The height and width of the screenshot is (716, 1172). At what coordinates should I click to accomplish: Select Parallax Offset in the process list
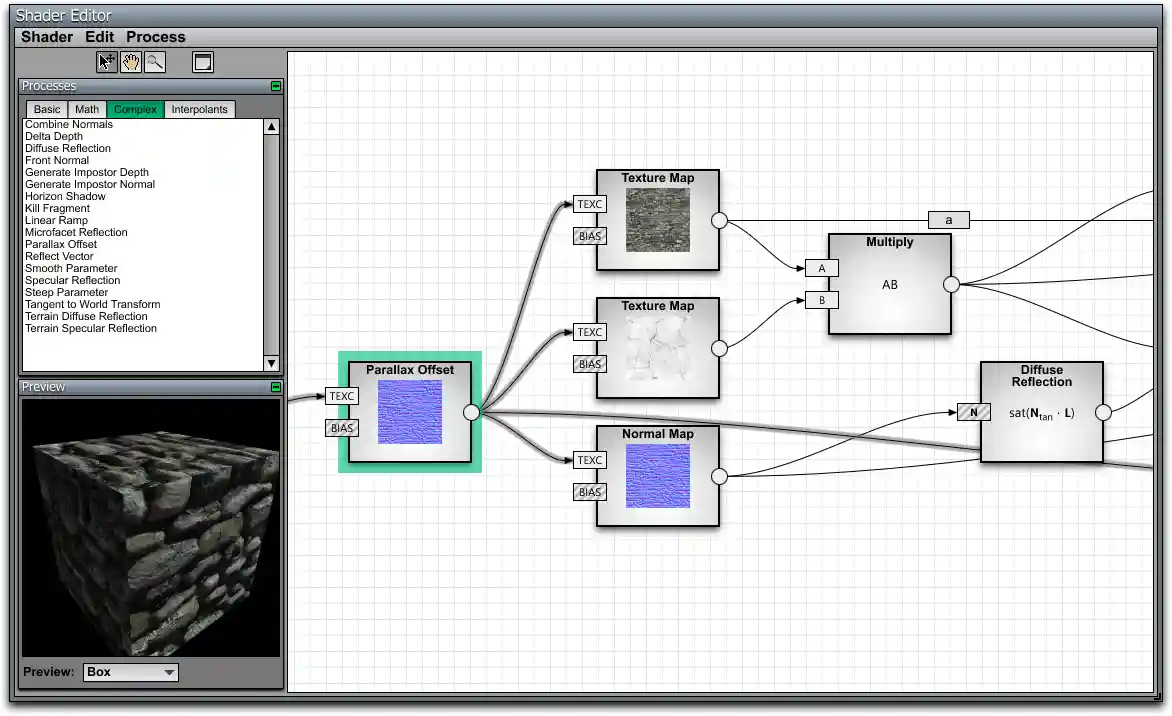click(x=61, y=244)
